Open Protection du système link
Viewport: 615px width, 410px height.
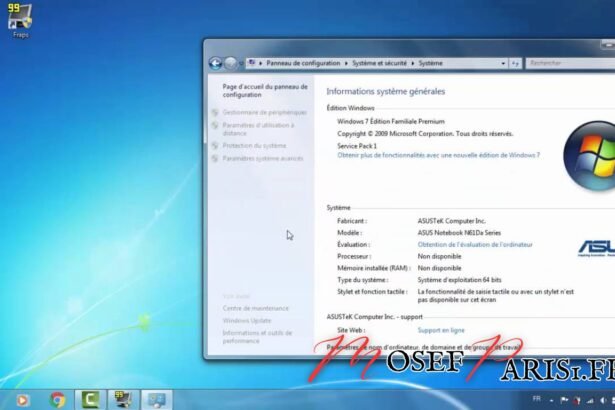point(254,146)
